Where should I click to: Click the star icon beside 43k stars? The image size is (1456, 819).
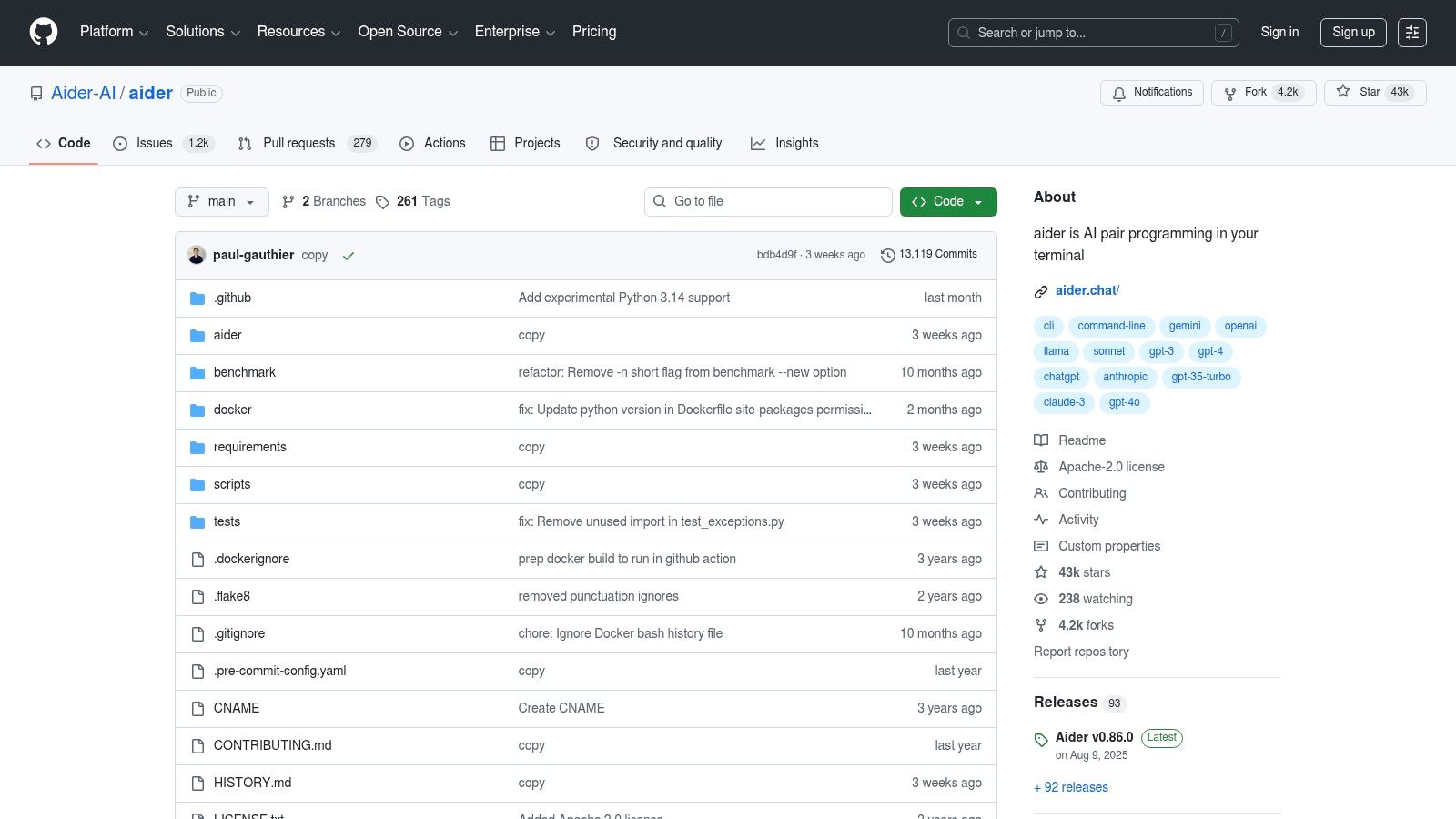click(1041, 572)
